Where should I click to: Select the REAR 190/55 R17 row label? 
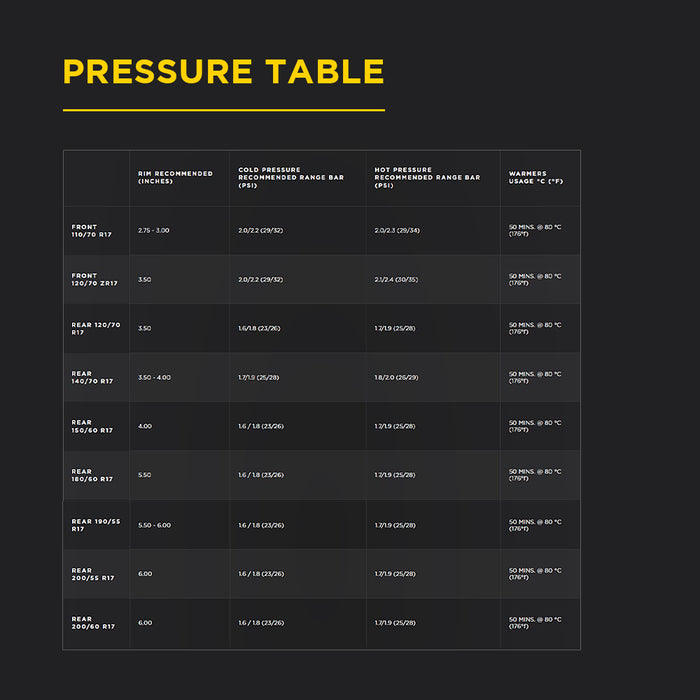(95, 525)
